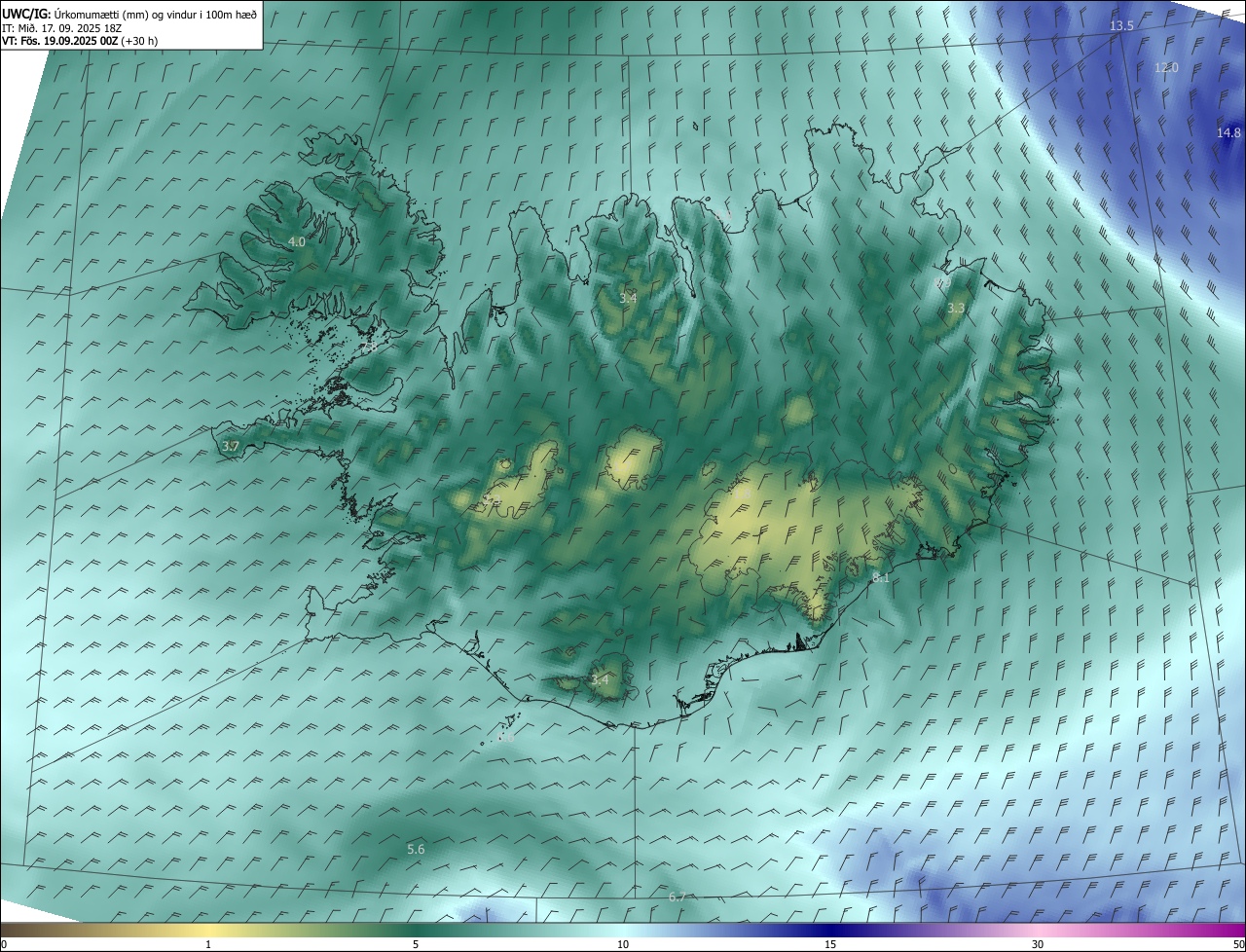The width and height of the screenshot is (1246, 952).
Task: Click the 3.4 value in the northern mountains
Action: coord(628,298)
